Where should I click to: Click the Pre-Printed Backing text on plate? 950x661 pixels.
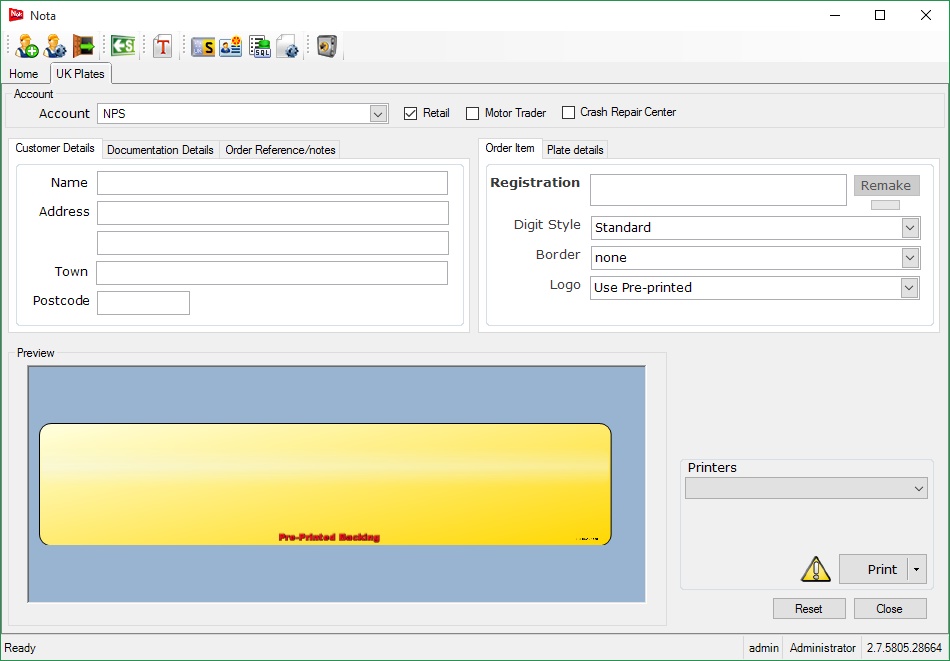pos(329,537)
